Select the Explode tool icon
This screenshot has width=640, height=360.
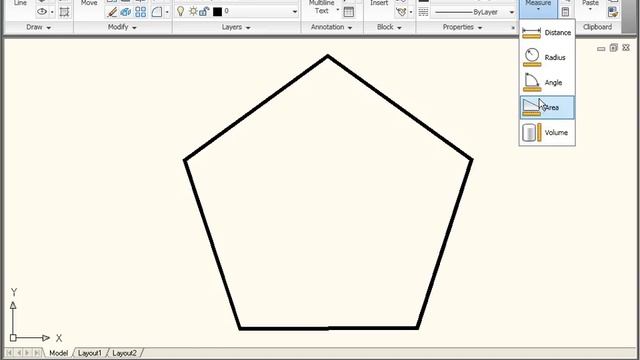tap(126, 12)
